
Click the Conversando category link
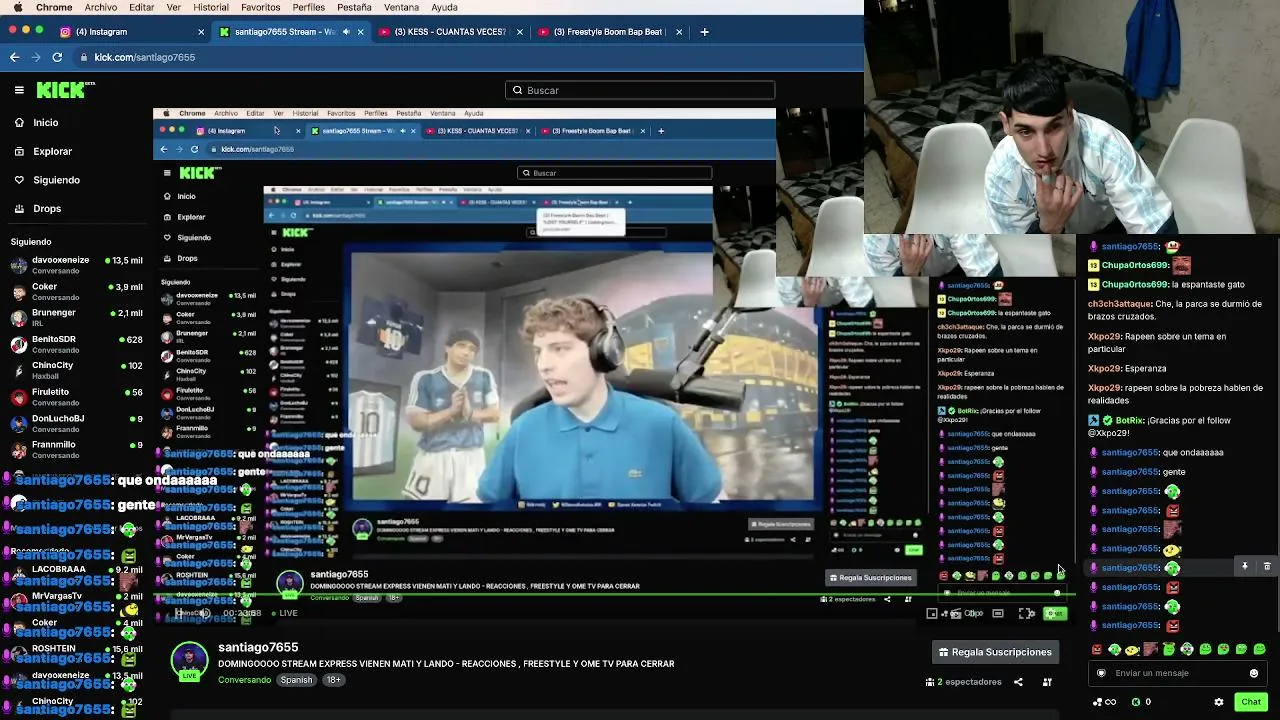pos(244,680)
